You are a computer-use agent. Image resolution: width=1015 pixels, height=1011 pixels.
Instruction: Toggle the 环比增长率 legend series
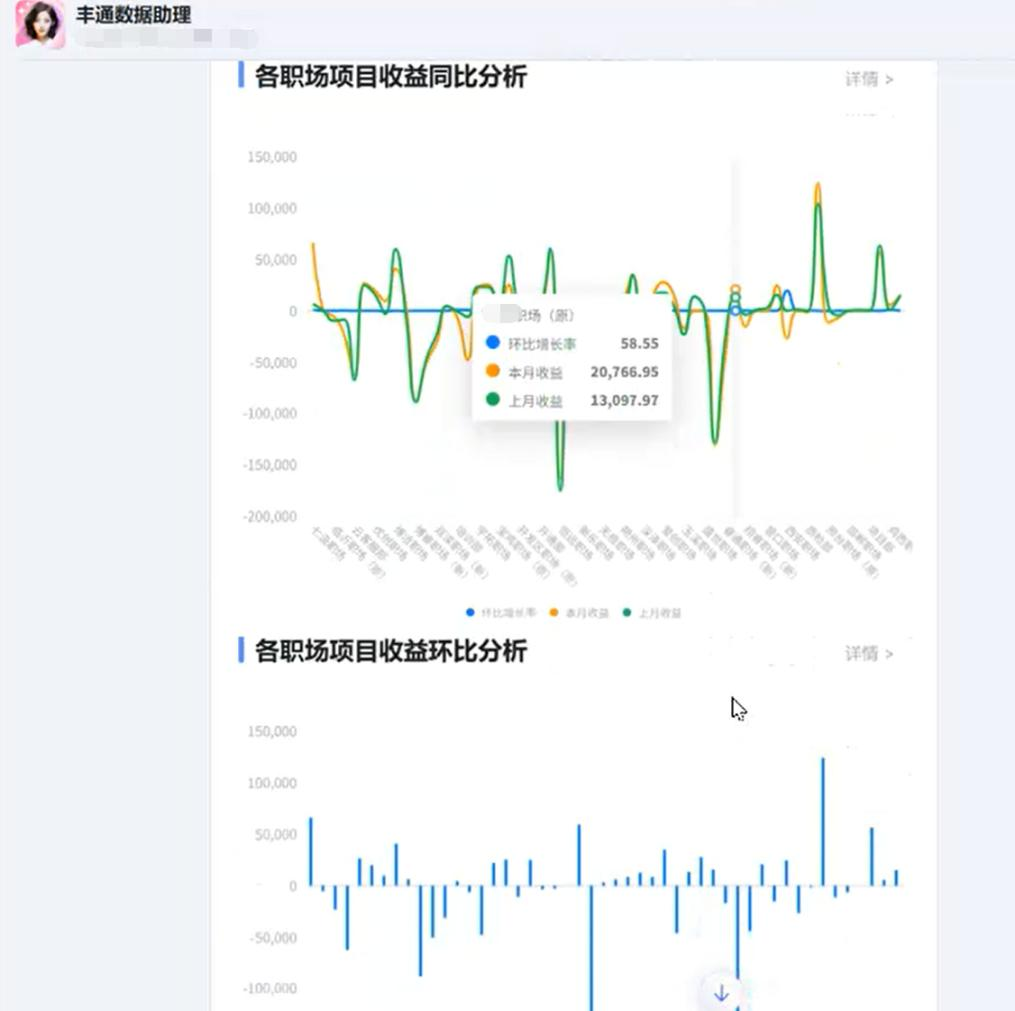[x=501, y=613]
